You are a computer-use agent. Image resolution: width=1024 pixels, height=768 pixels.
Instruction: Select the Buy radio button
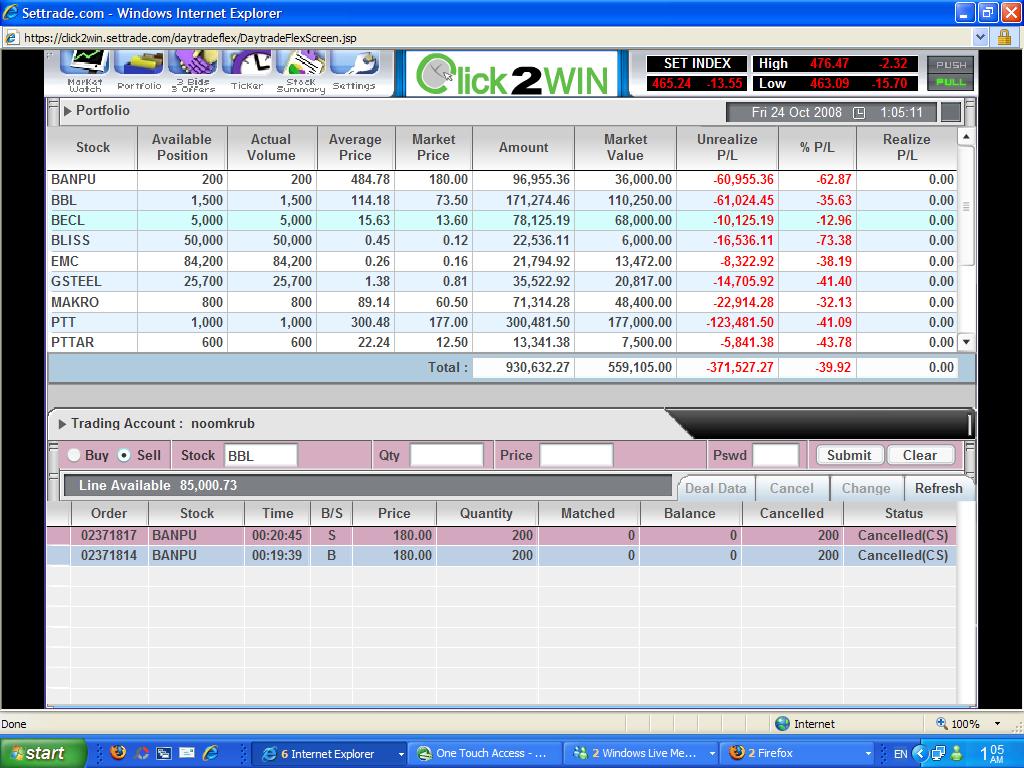pos(74,455)
